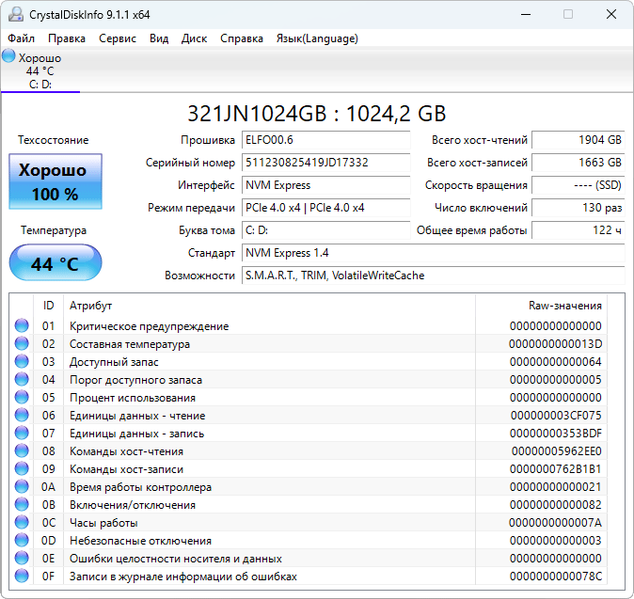Click status orb beside Составная температура
This screenshot has width=634, height=599.
tap(21, 344)
